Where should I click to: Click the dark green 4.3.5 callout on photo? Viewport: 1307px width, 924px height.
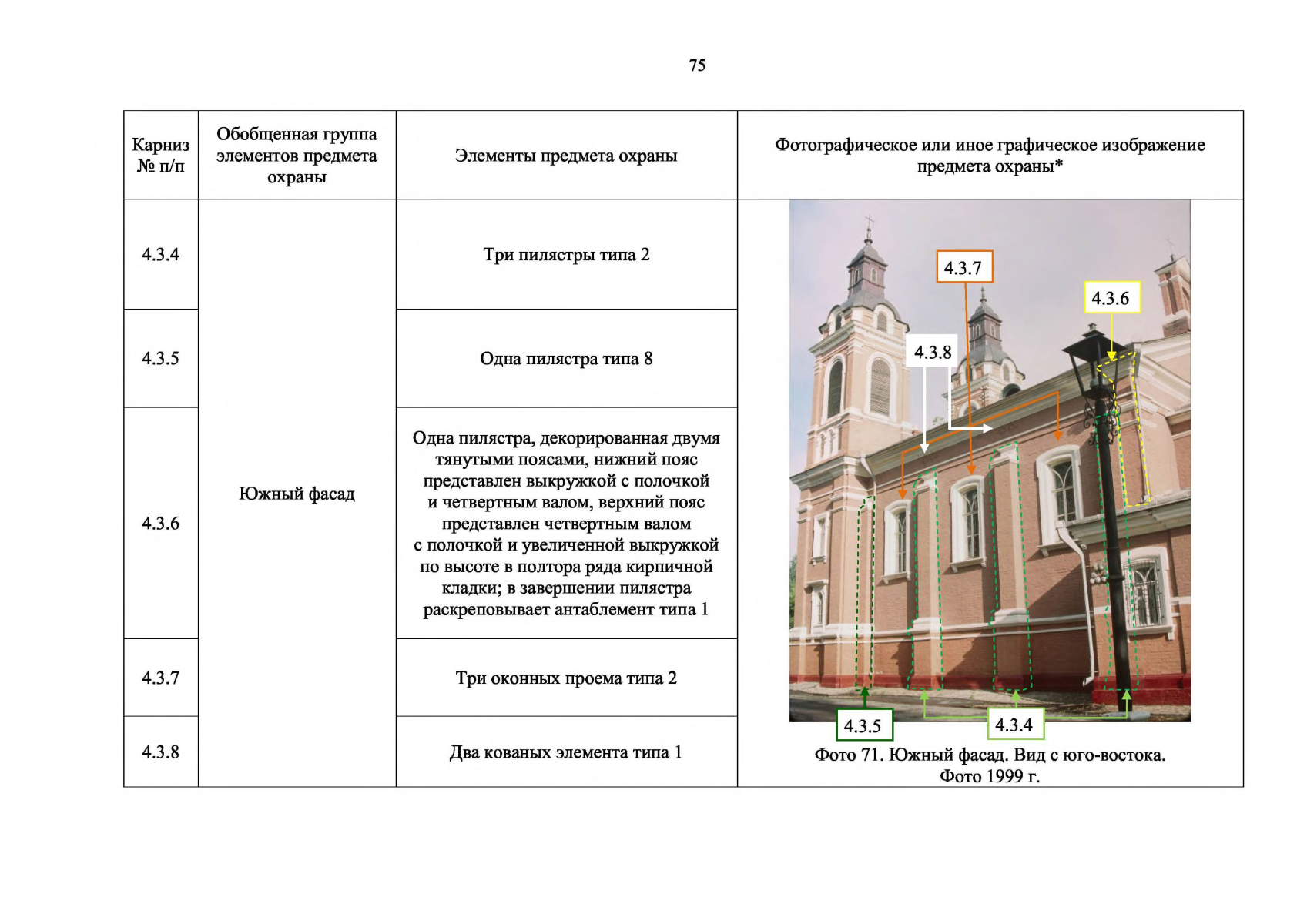863,725
